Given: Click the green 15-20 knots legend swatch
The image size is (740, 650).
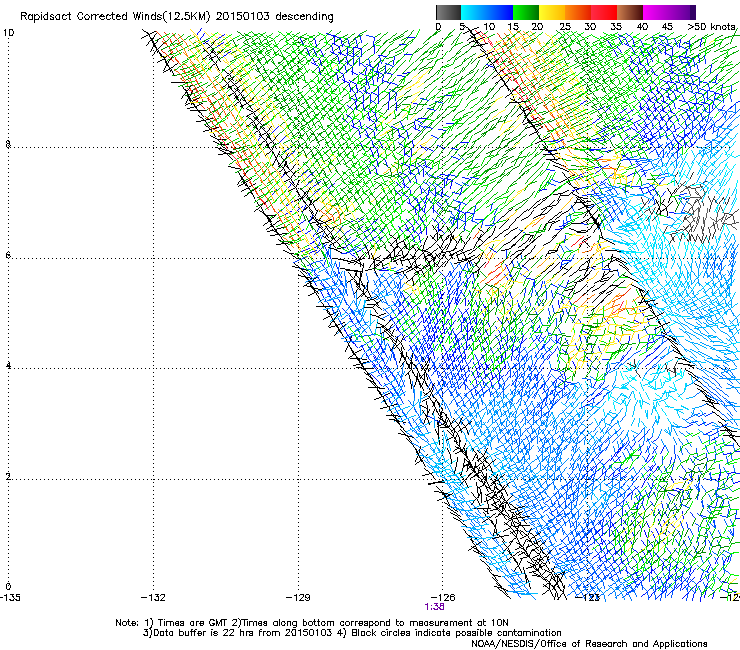Looking at the screenshot, I should tap(526, 12).
